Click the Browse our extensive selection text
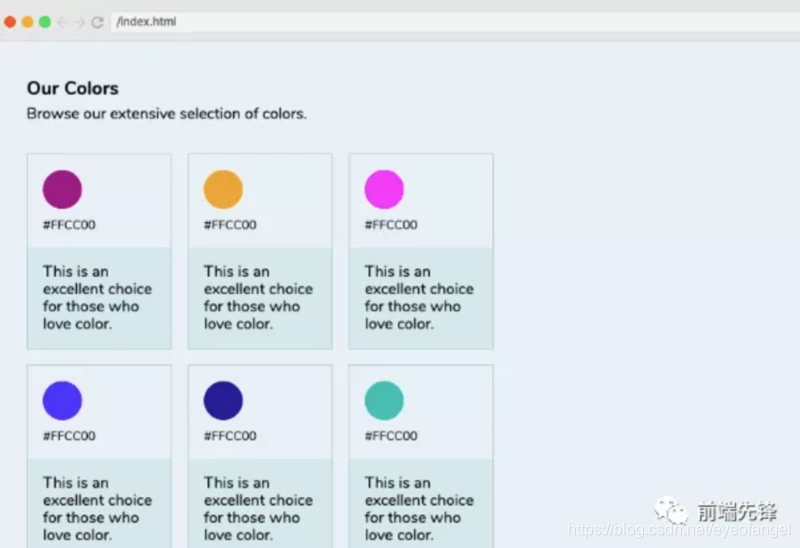800x548 pixels. pyautogui.click(x=166, y=113)
